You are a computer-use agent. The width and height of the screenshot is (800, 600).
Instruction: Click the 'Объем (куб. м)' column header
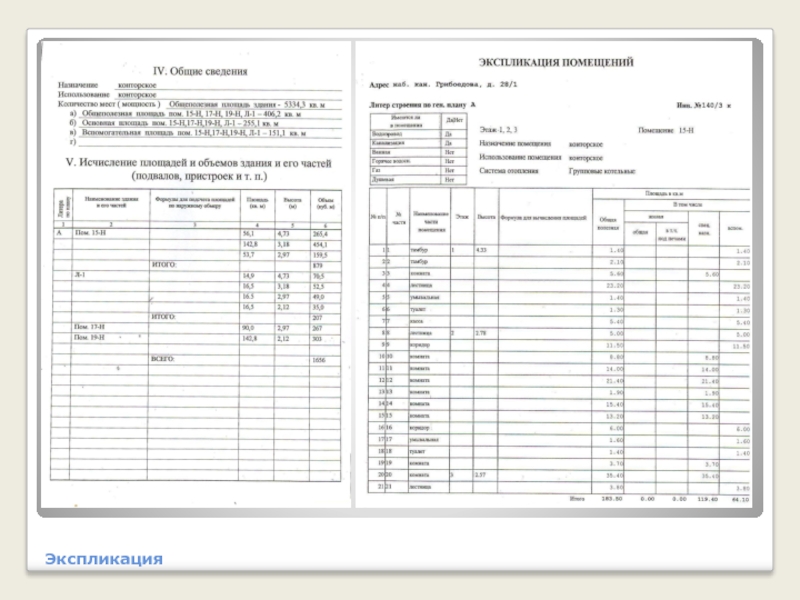326,203
